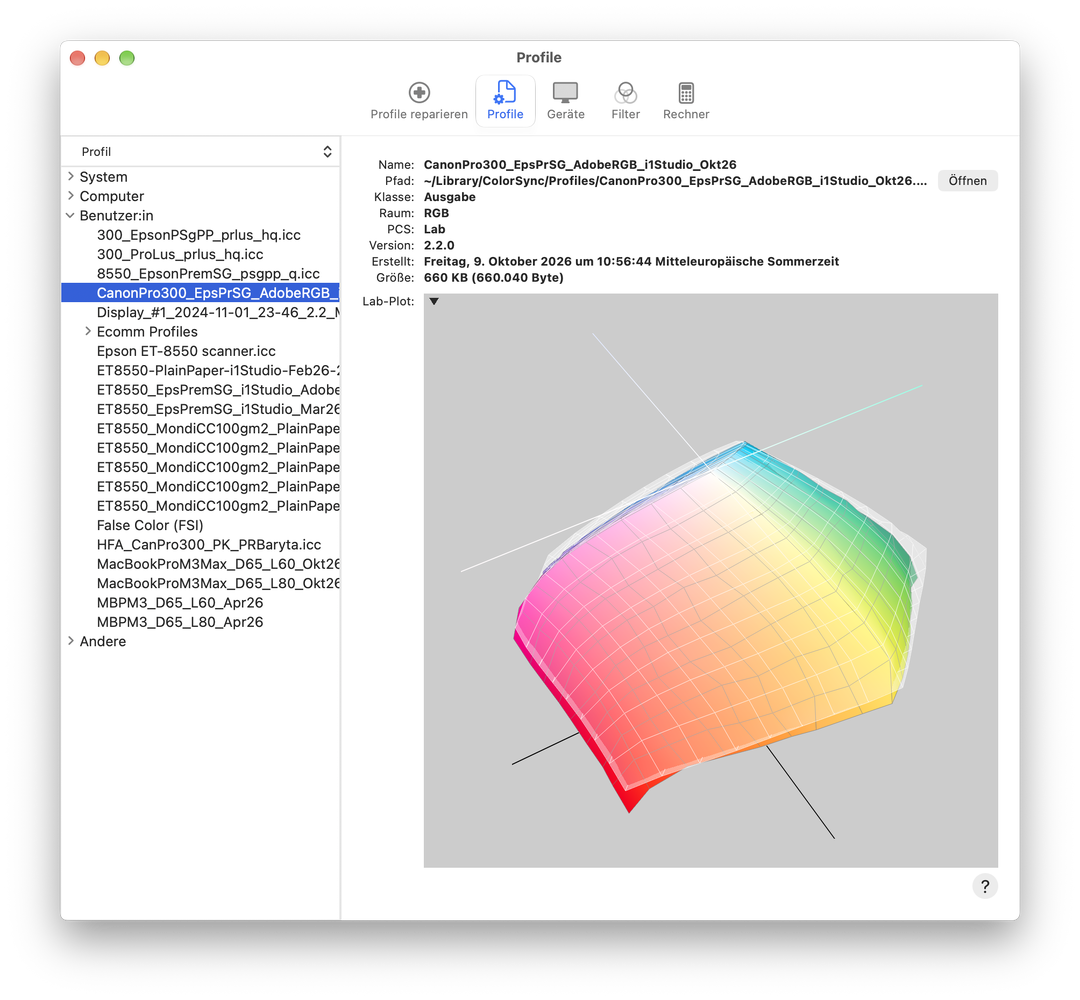Collapse the Benutzer:in profiles group

pyautogui.click(x=70, y=215)
